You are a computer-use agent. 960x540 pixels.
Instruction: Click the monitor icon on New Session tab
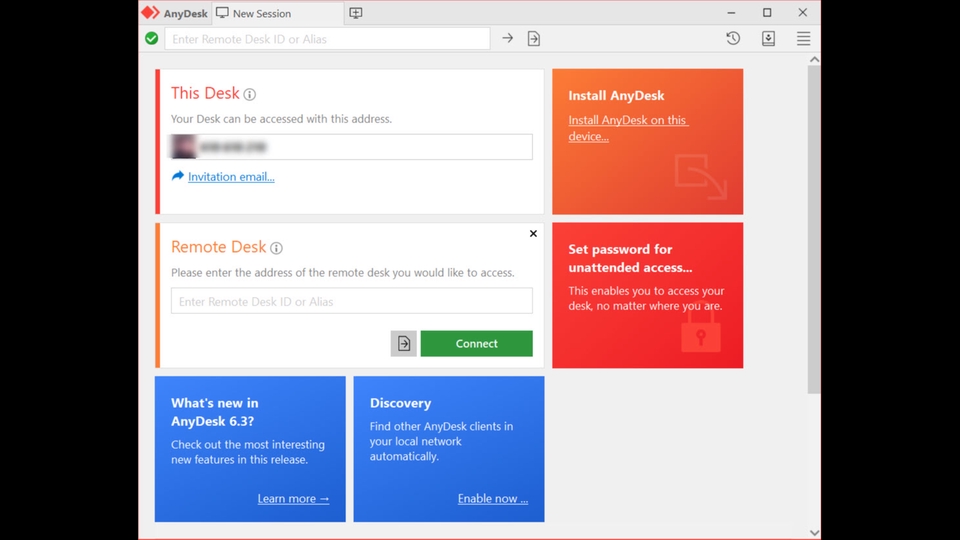coord(222,13)
